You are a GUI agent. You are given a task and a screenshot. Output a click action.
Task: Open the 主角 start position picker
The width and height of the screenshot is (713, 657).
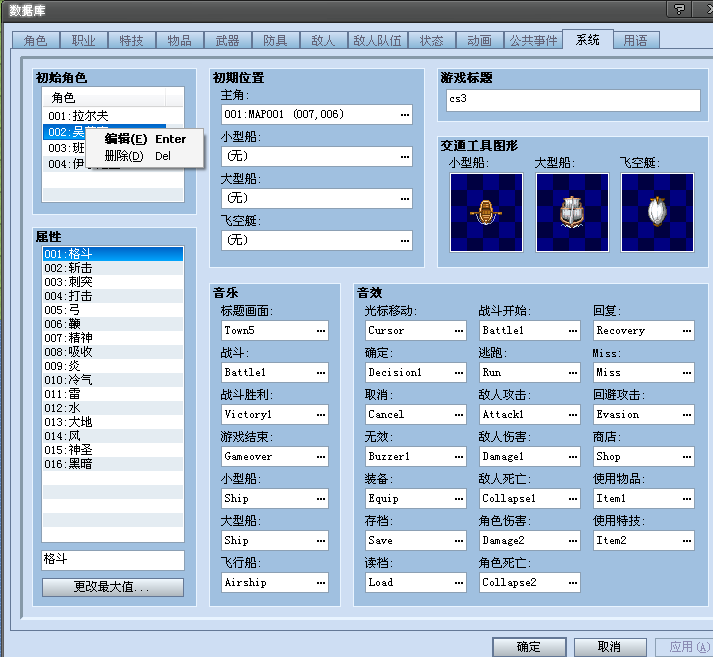tap(405, 115)
